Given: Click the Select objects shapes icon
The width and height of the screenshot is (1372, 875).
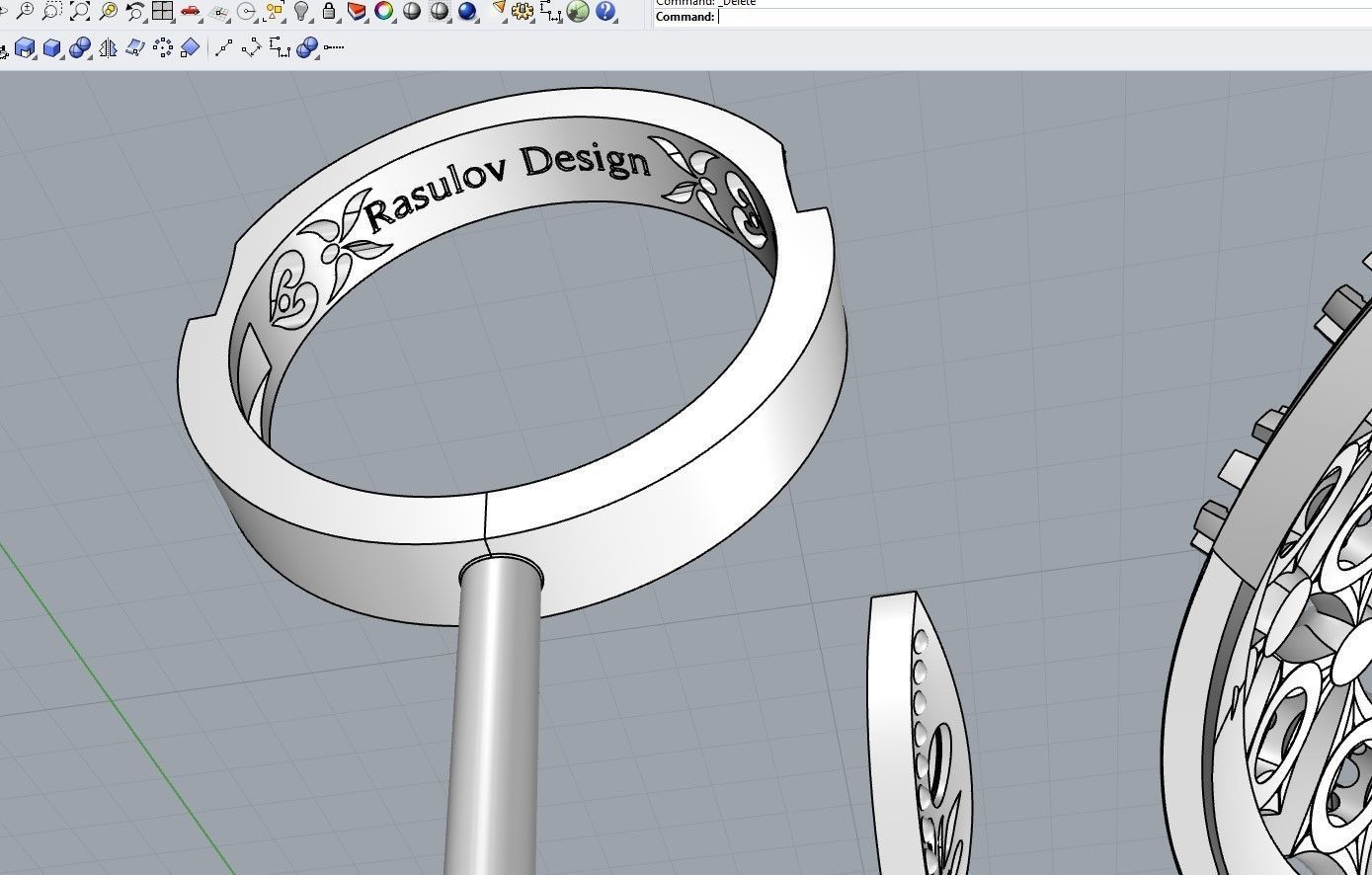Looking at the screenshot, I should [275, 11].
